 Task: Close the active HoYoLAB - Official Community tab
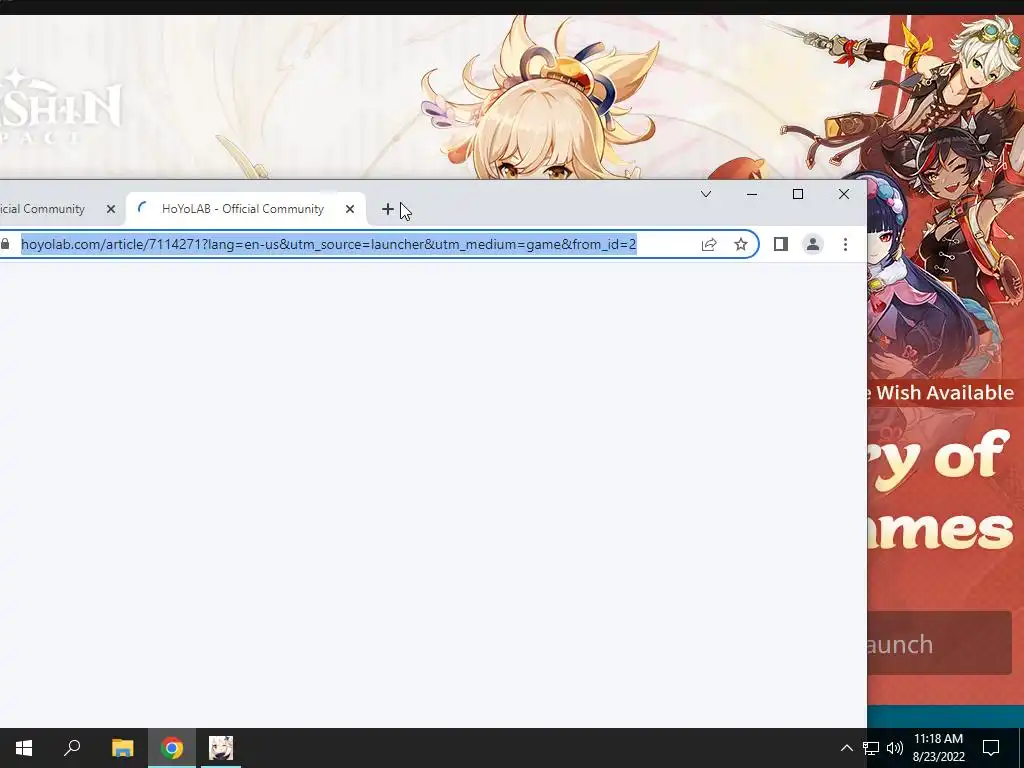point(350,209)
